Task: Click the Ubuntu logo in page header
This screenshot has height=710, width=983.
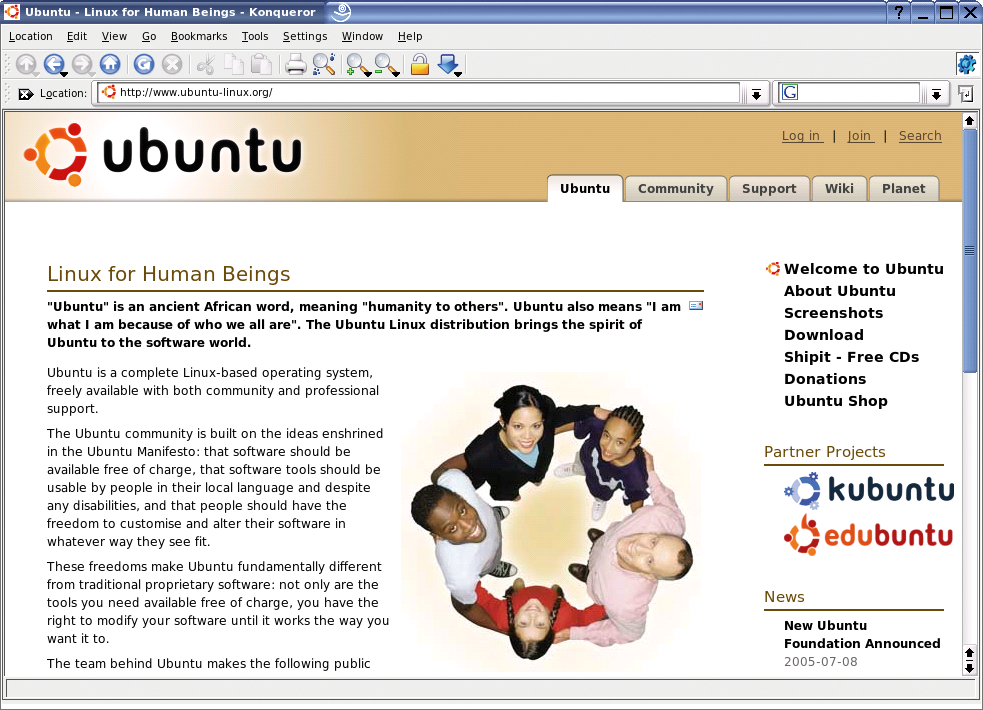Action: point(163,154)
